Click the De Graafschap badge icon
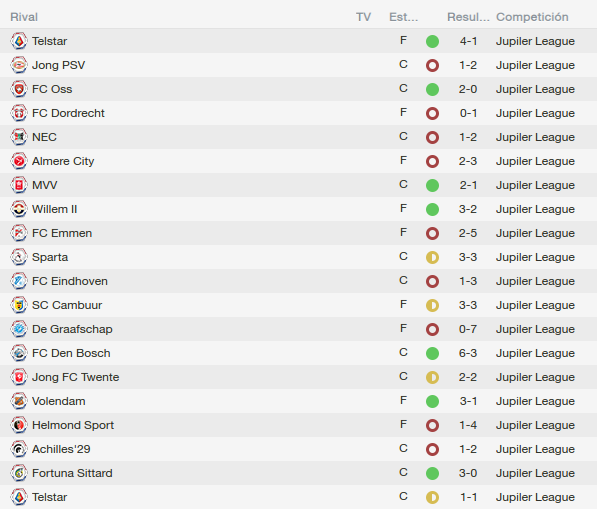This screenshot has width=597, height=509. pos(19,329)
